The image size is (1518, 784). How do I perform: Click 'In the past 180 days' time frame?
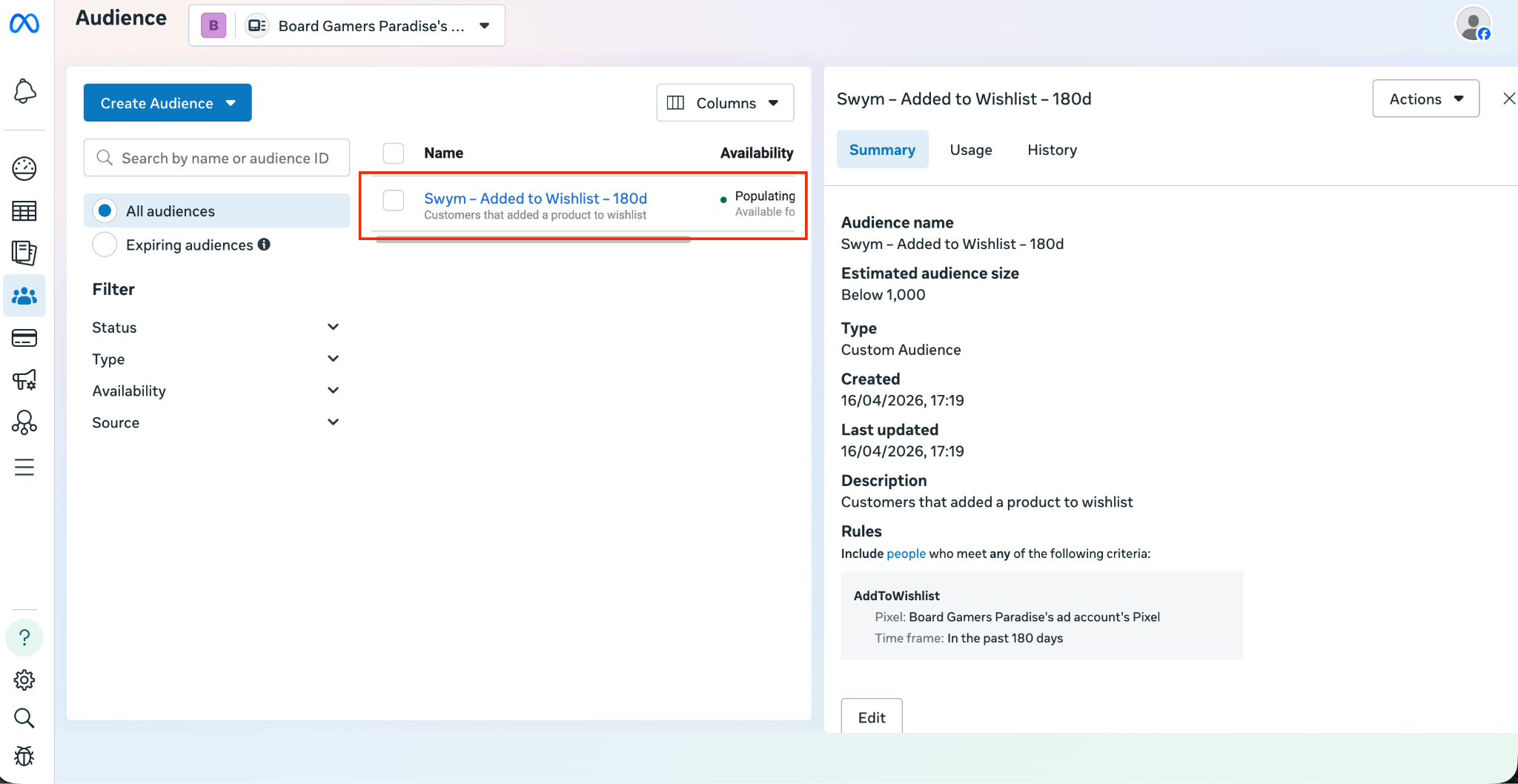(1004, 638)
